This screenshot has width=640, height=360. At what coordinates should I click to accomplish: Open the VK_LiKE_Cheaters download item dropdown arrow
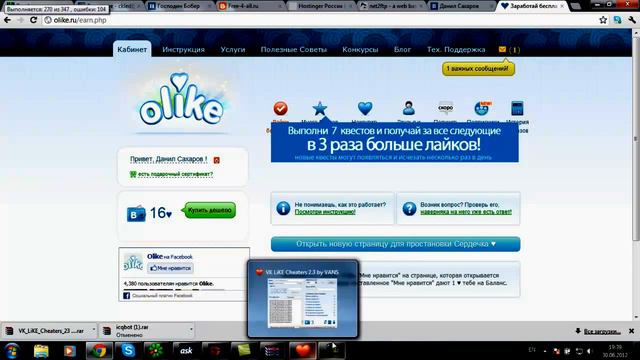93,329
